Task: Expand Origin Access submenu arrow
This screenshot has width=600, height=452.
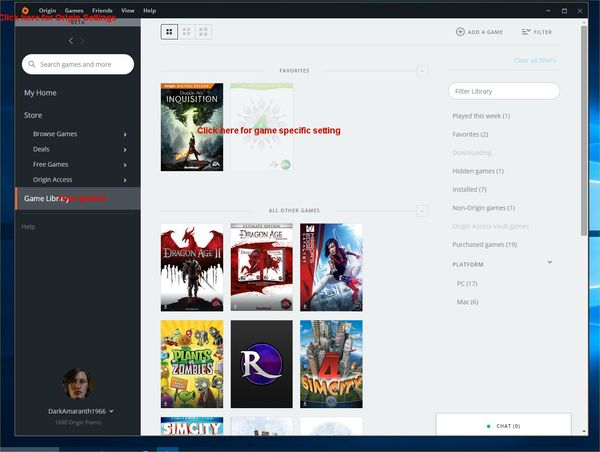Action: click(x=125, y=180)
